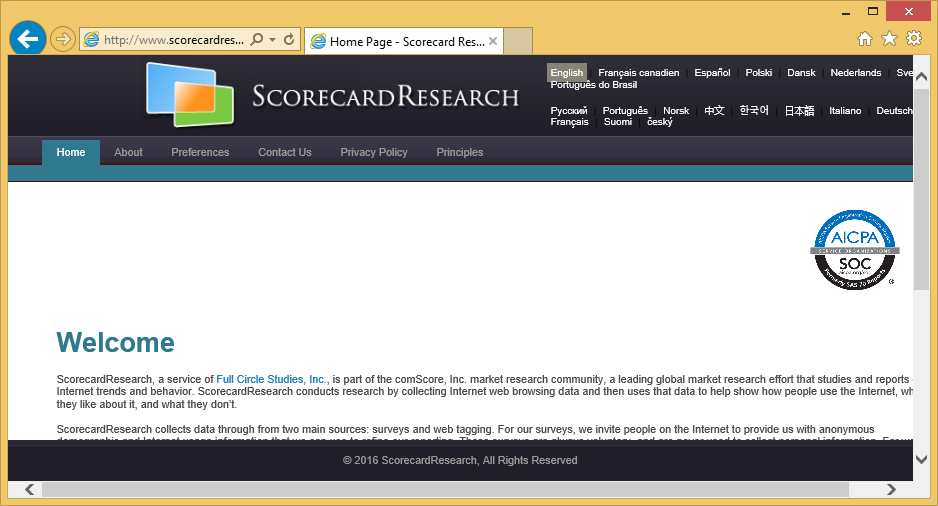Image resolution: width=938 pixels, height=506 pixels.
Task: Click the Welcome heading
Action: [115, 343]
